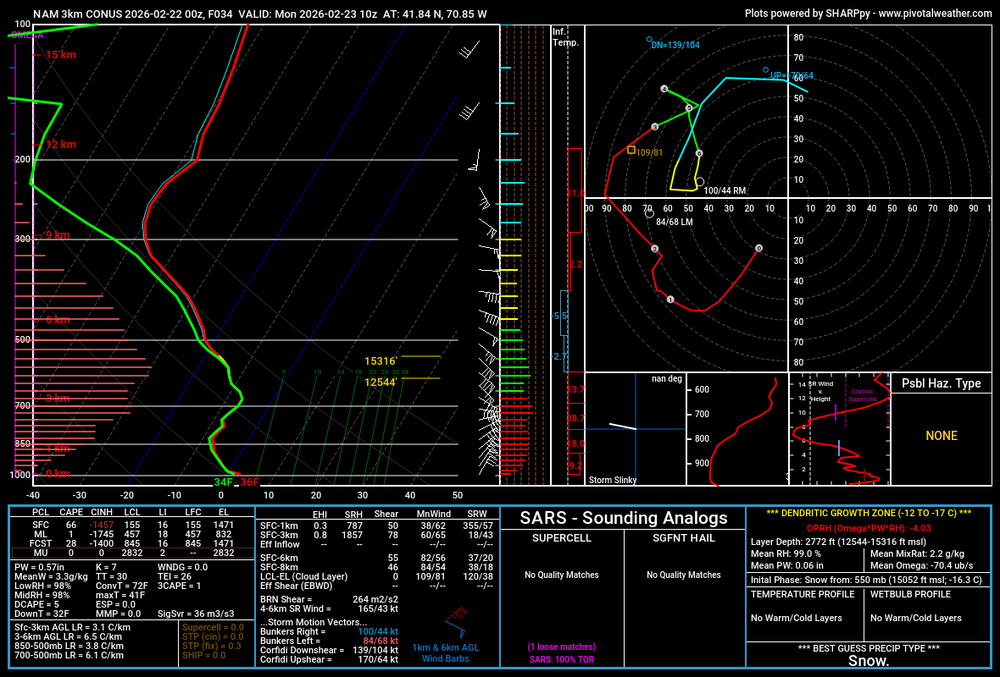This screenshot has width=1000, height=677.
Task: Click the 1 km height marker on hodograph
Action: [x=670, y=300]
